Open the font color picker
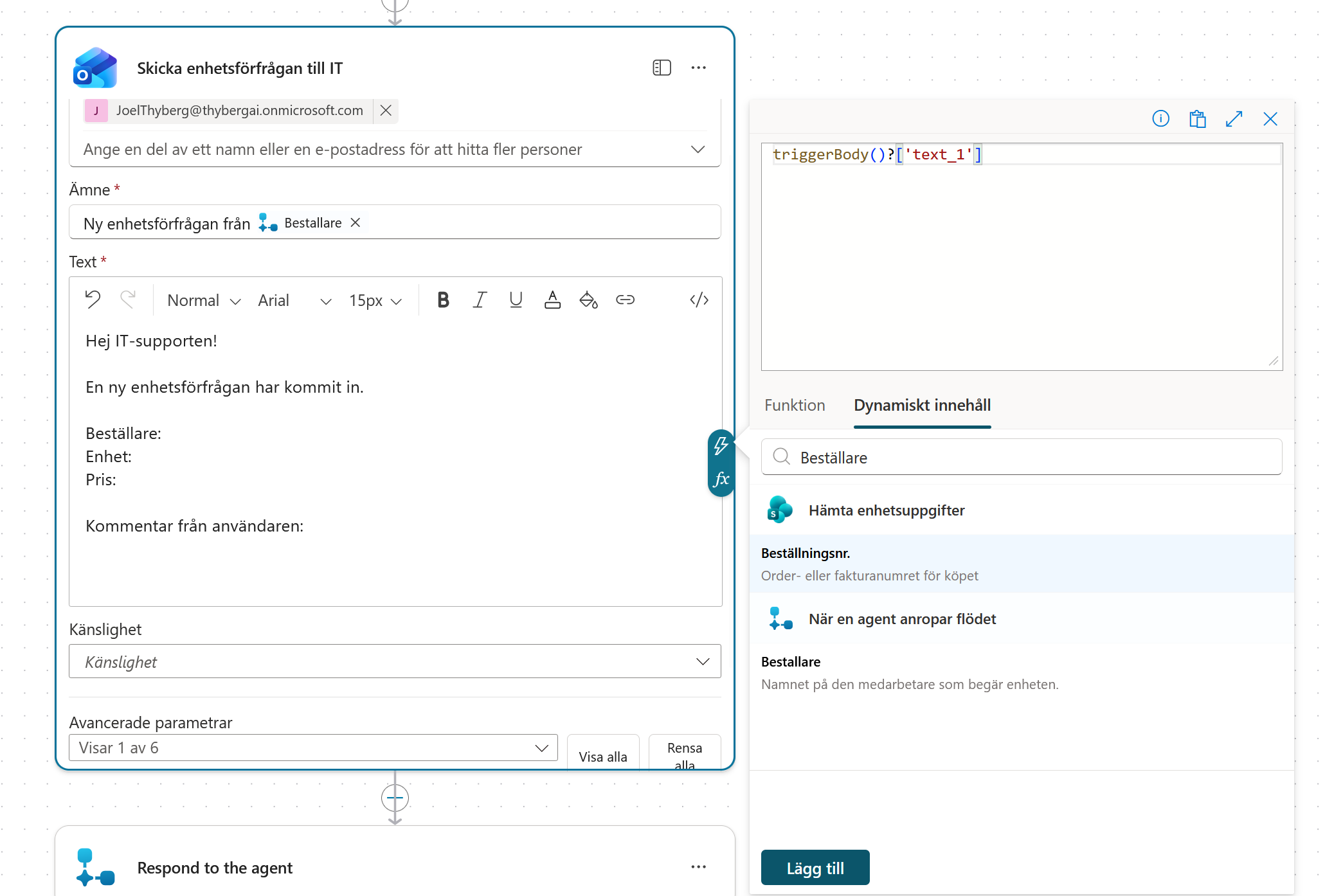Screen dimensions: 1334x896 pyautogui.click(x=552, y=300)
